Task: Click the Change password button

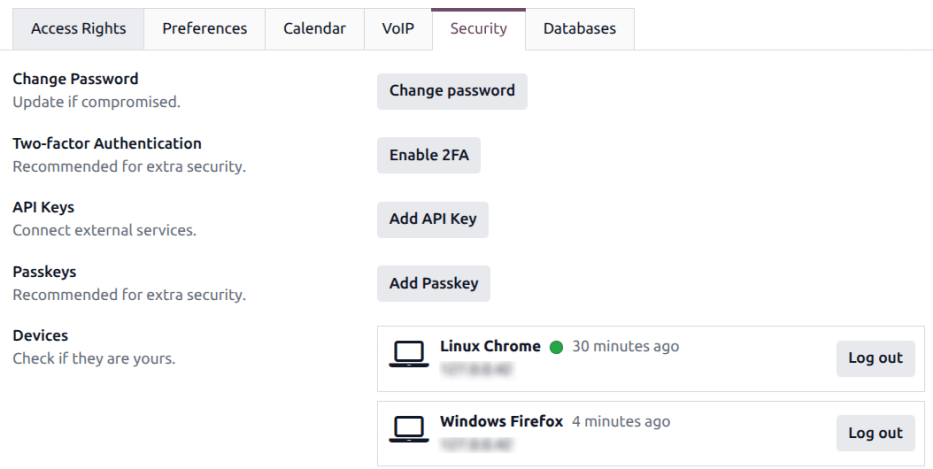Action: coord(452,91)
